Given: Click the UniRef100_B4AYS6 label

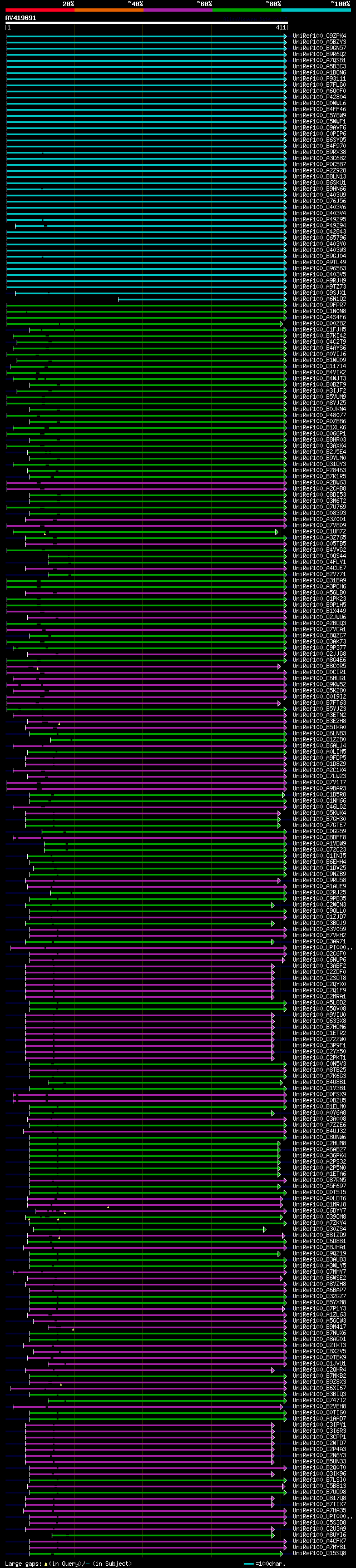Looking at the screenshot, I should 319,348.
